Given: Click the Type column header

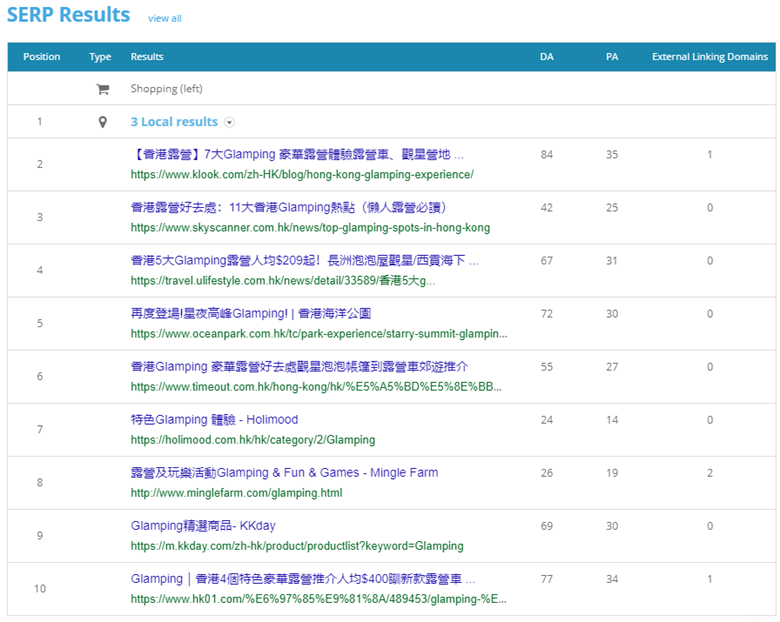Looking at the screenshot, I should point(100,57).
